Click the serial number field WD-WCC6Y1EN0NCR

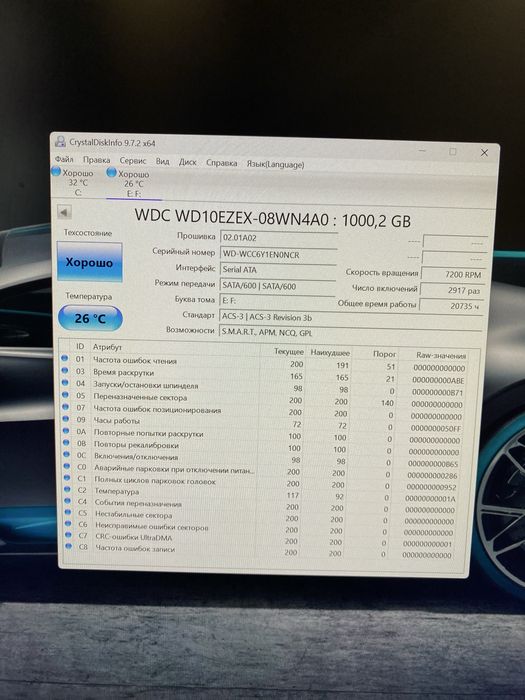click(278, 254)
